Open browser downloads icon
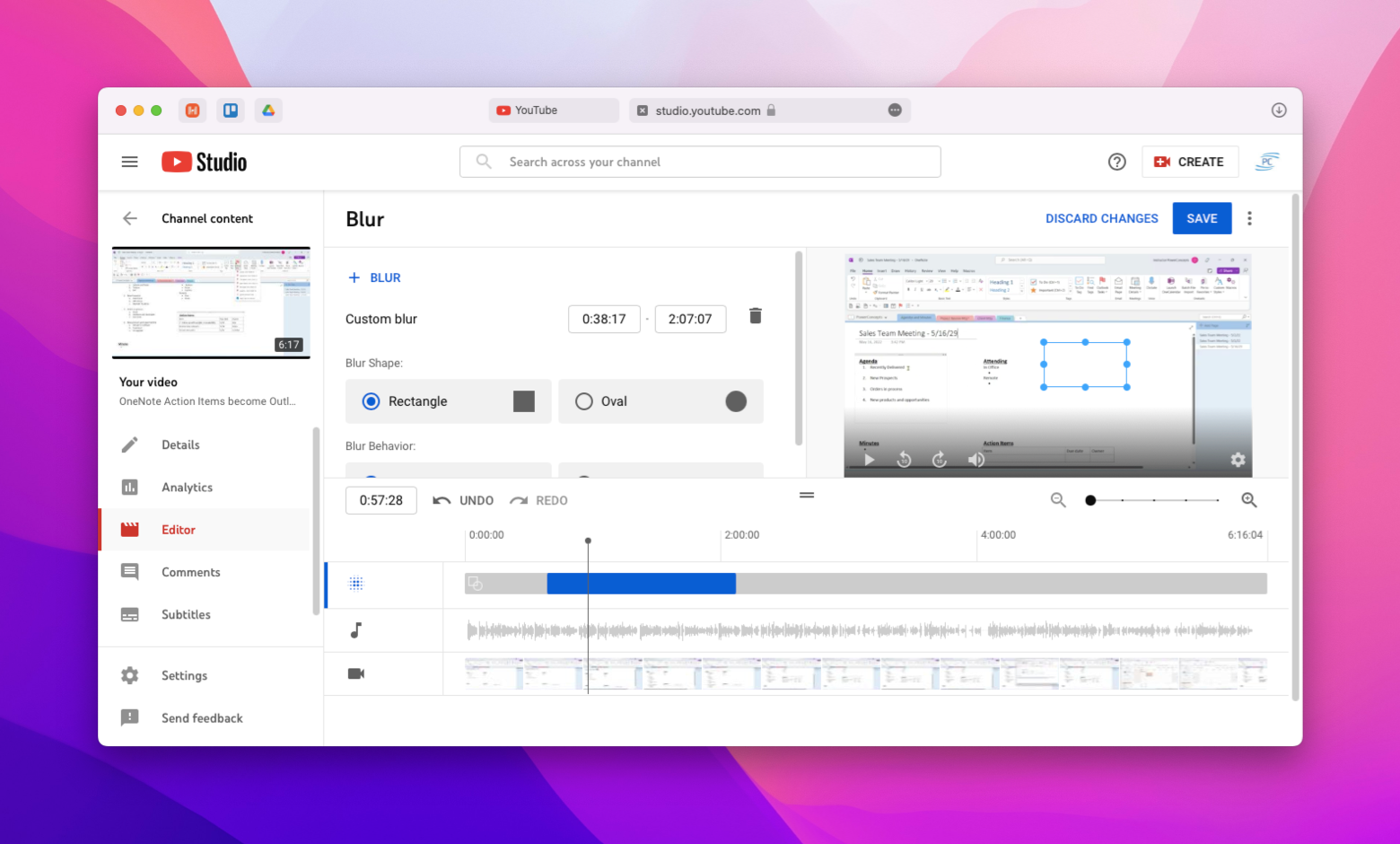Image resolution: width=1400 pixels, height=844 pixels. point(1279,110)
